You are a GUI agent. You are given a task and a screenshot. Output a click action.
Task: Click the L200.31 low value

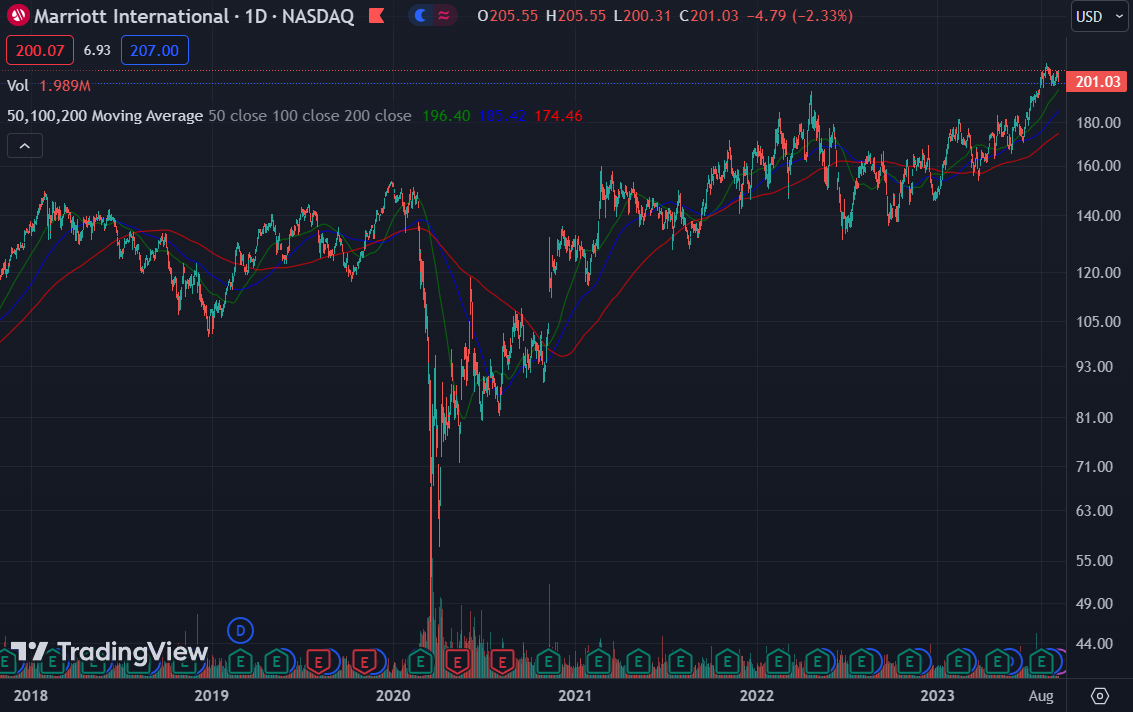[642, 16]
